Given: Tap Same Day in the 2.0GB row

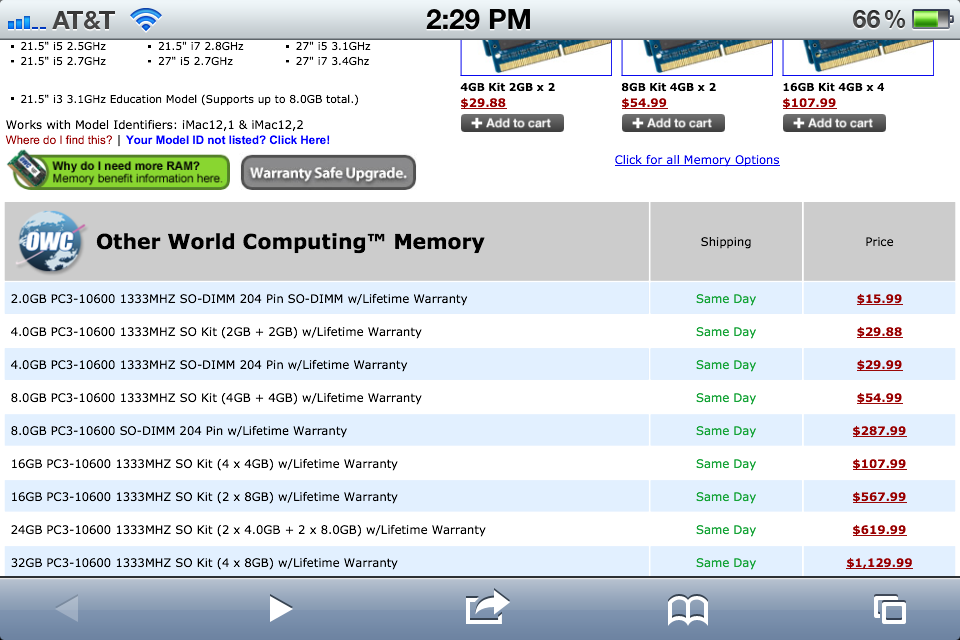Looking at the screenshot, I should (726, 299).
